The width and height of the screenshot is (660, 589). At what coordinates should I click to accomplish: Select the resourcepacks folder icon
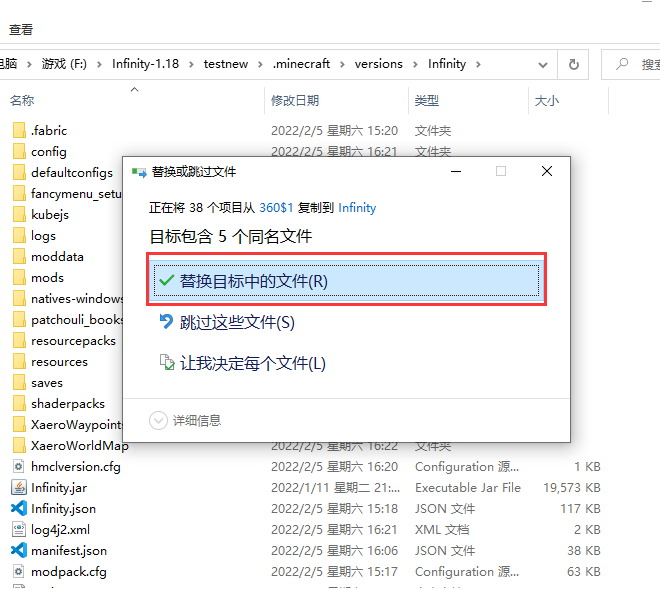coord(19,341)
